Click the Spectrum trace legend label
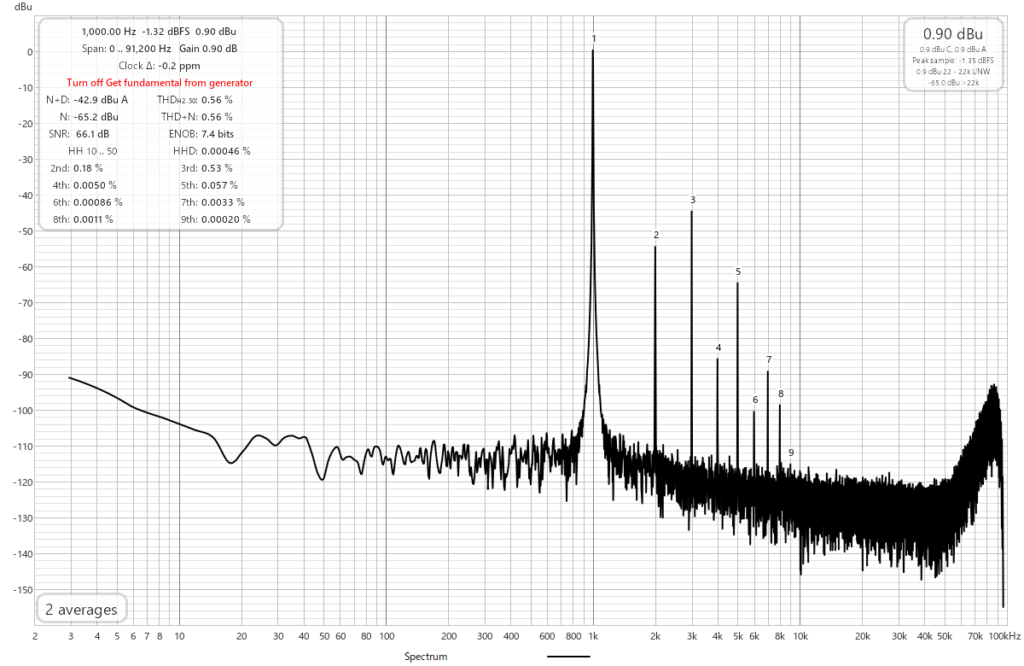1024x666 pixels. 425,657
